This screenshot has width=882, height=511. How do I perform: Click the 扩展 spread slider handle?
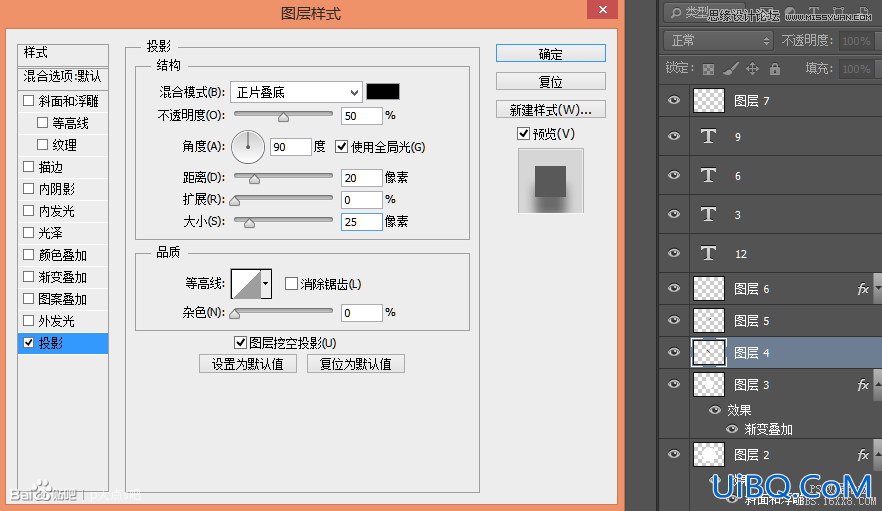point(235,201)
